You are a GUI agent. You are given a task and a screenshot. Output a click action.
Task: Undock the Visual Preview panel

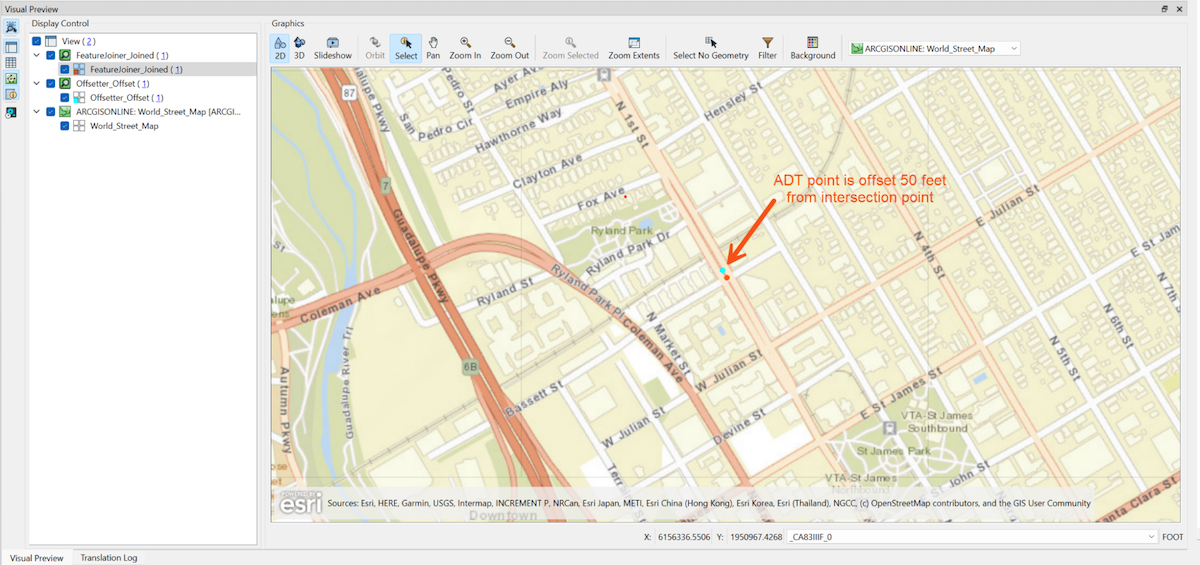pos(1165,8)
